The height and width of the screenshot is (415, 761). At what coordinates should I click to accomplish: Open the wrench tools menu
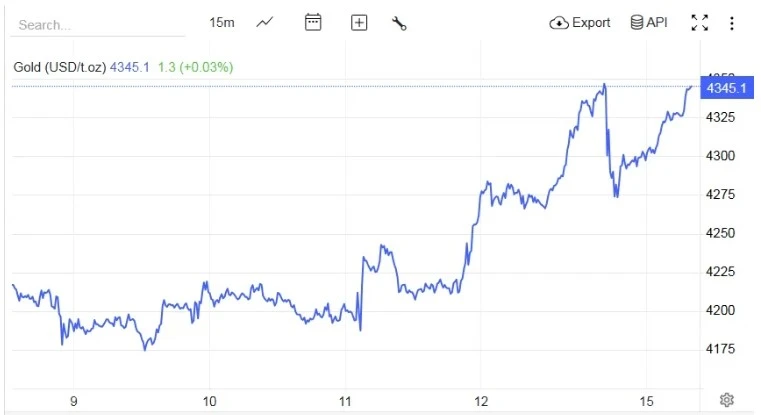point(399,23)
